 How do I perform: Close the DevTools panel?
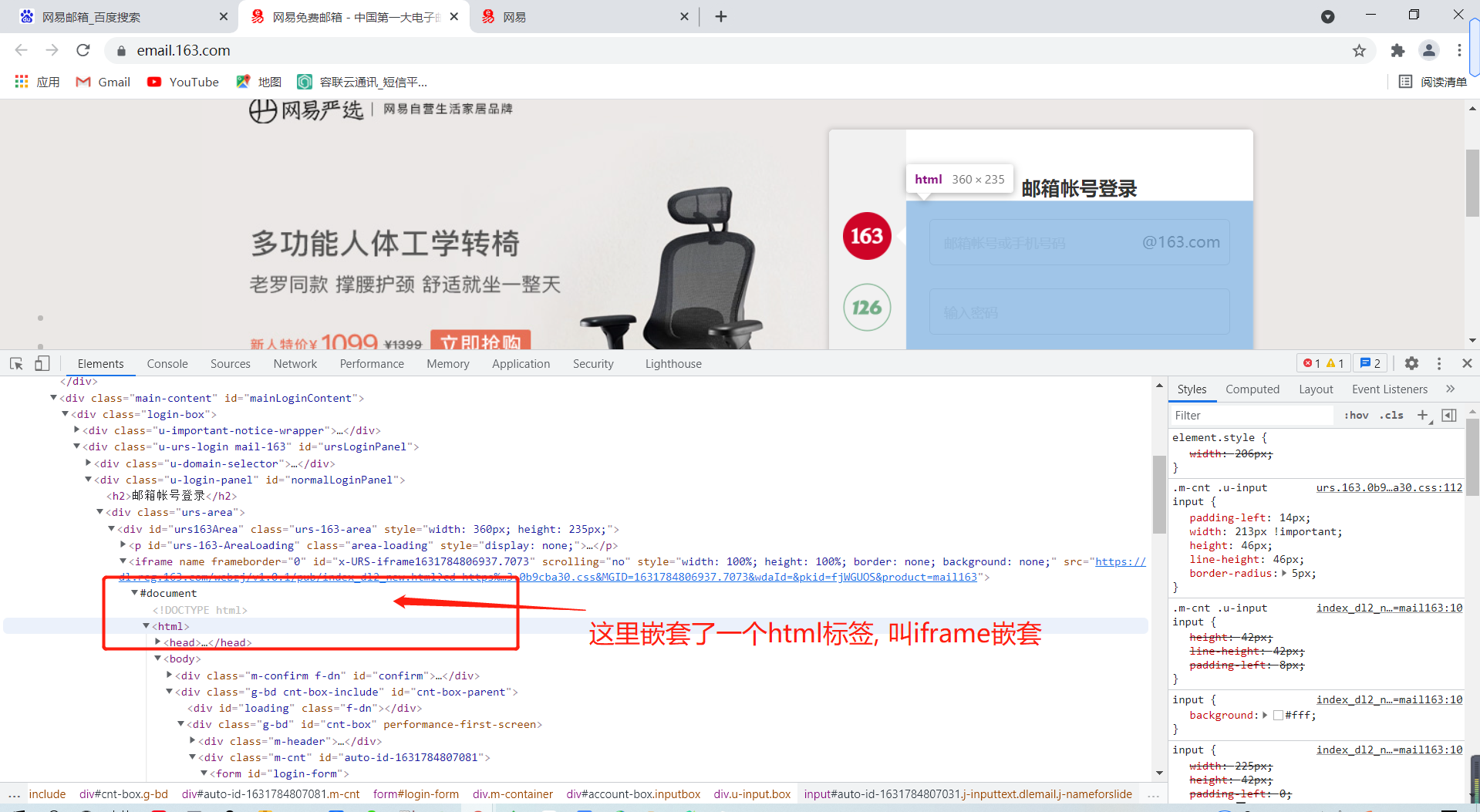[x=1467, y=363]
